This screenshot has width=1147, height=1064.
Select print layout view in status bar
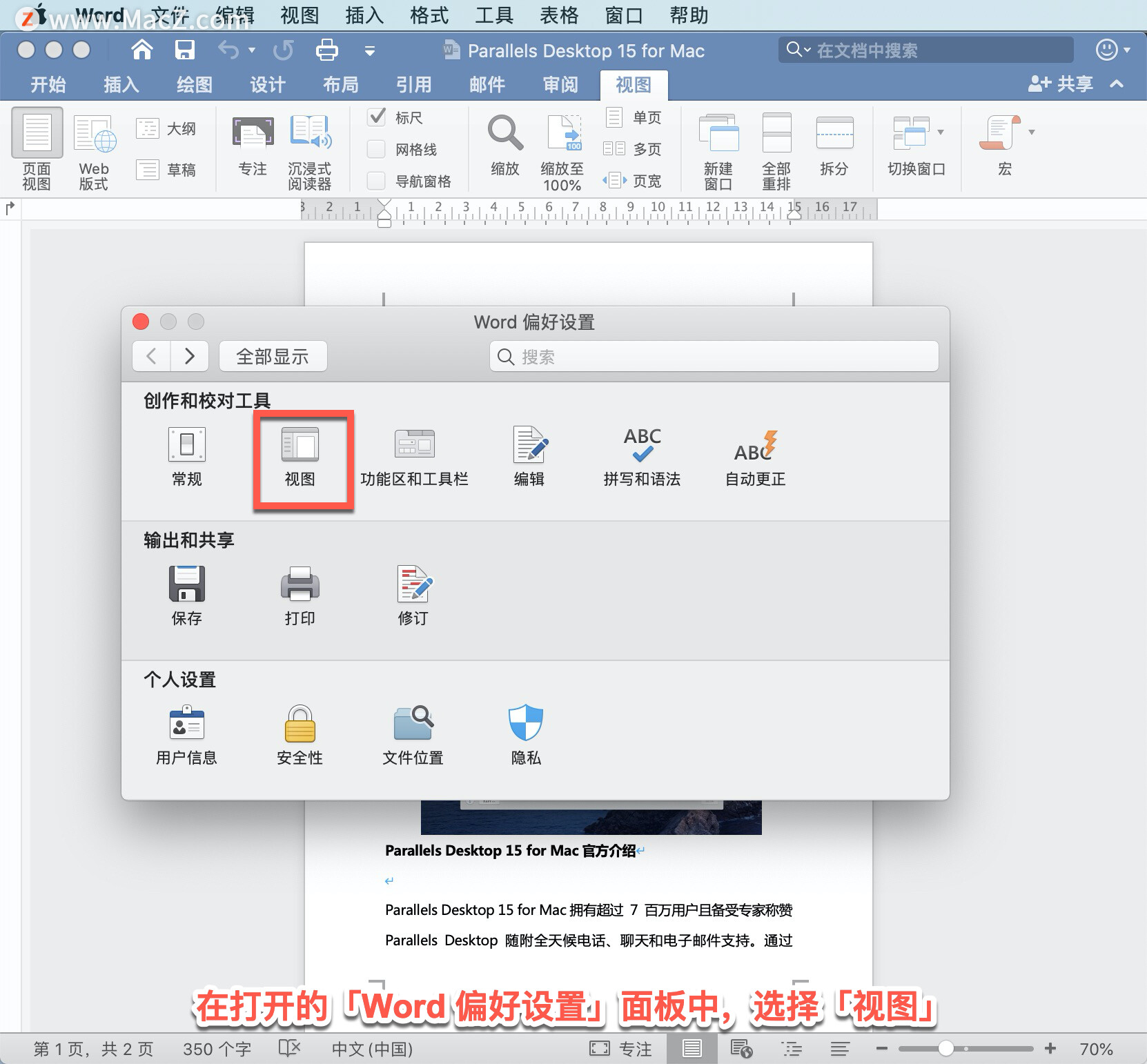(x=692, y=1049)
